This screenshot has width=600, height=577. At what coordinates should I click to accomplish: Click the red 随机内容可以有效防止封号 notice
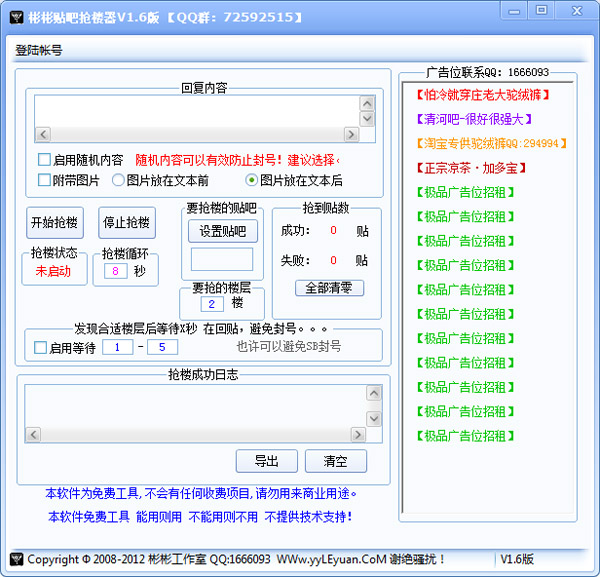(237, 160)
